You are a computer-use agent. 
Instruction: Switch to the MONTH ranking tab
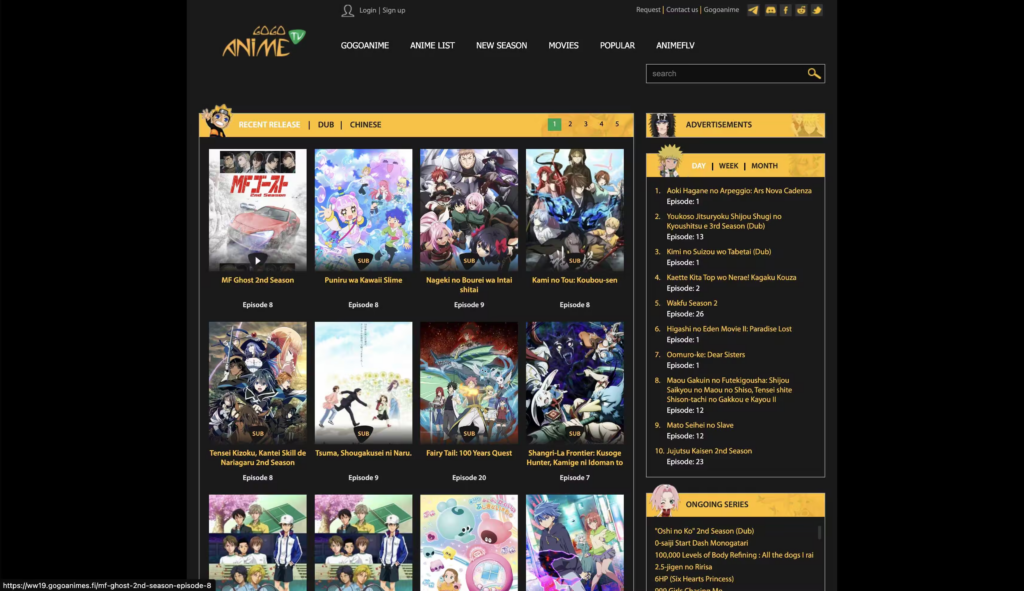(x=764, y=166)
